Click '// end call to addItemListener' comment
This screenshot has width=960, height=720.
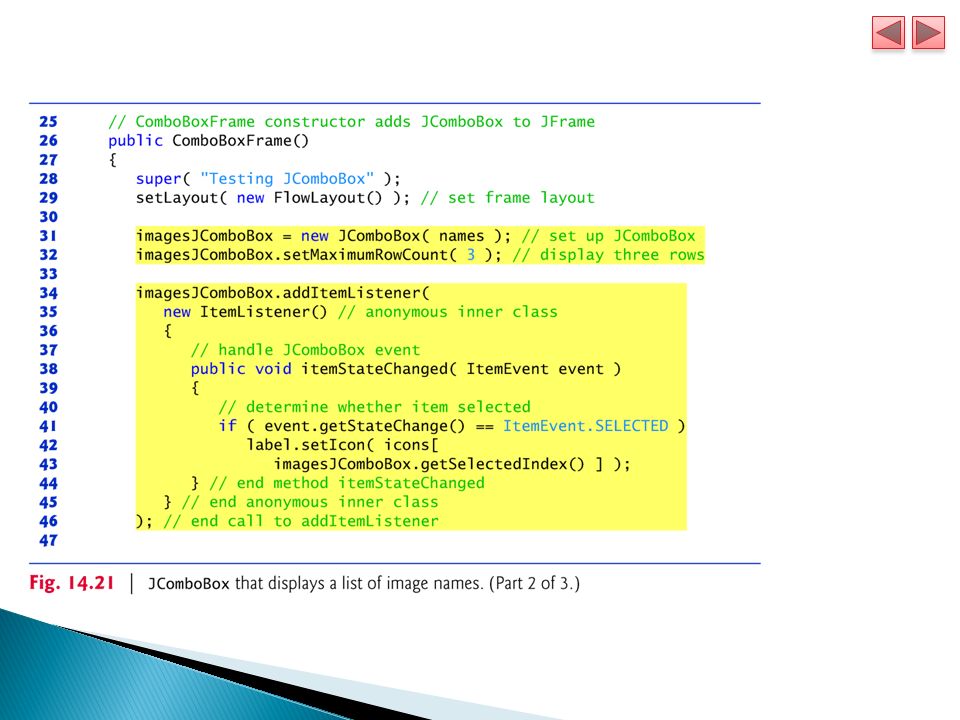(x=301, y=520)
